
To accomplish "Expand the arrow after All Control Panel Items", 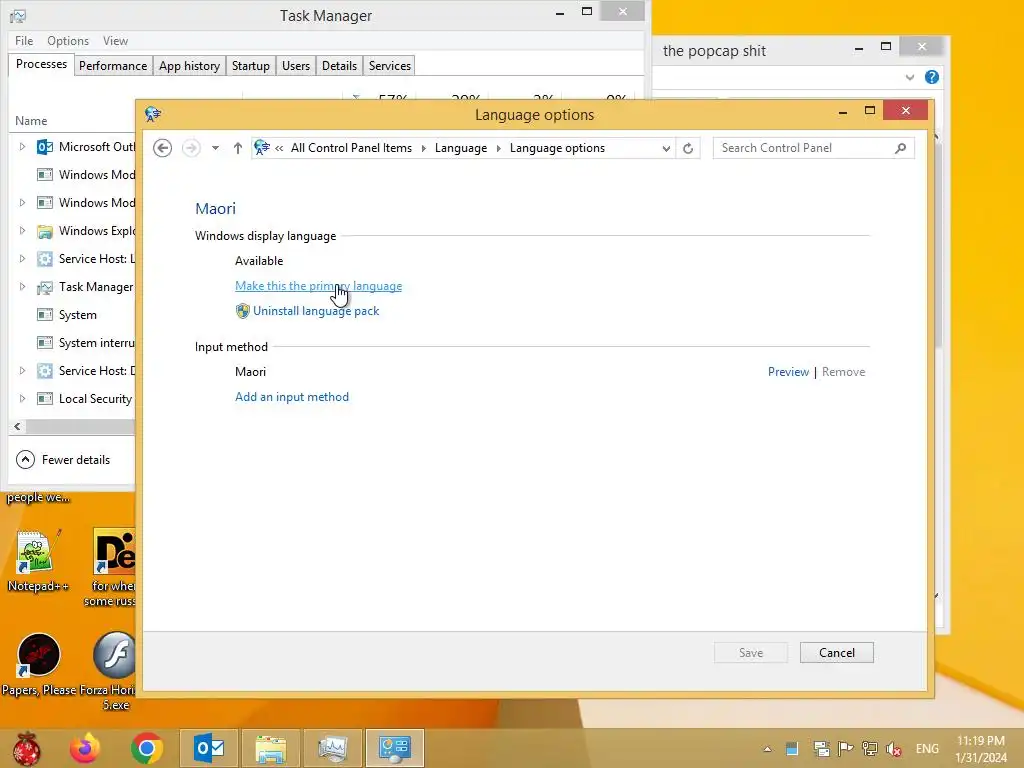I will tap(424, 148).
